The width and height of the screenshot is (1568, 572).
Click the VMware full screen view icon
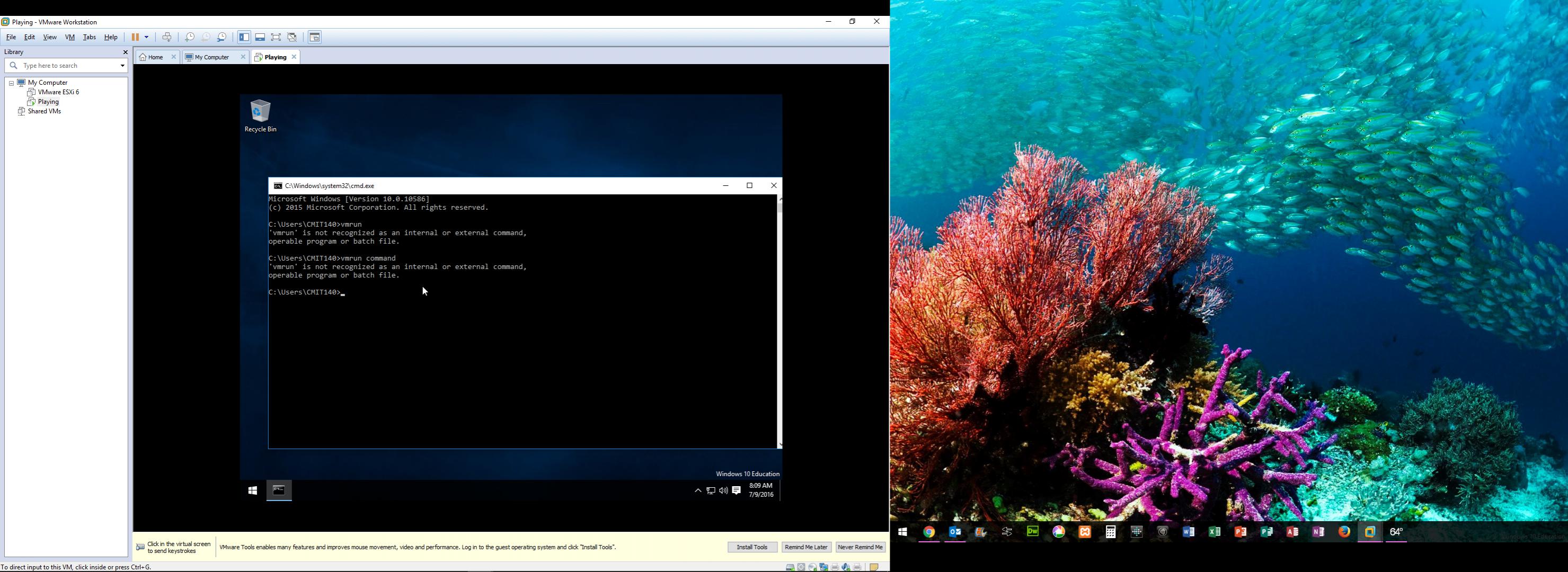point(276,37)
